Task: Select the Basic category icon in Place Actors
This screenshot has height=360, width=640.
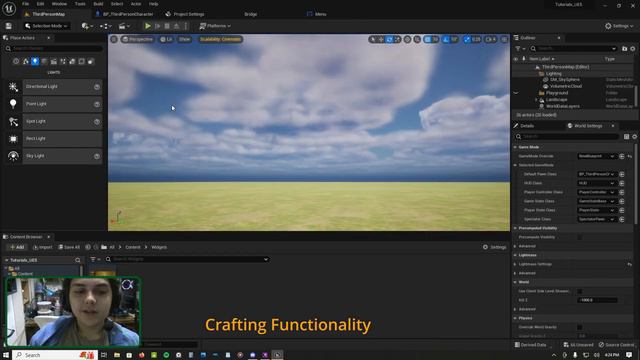Action: click(26, 61)
